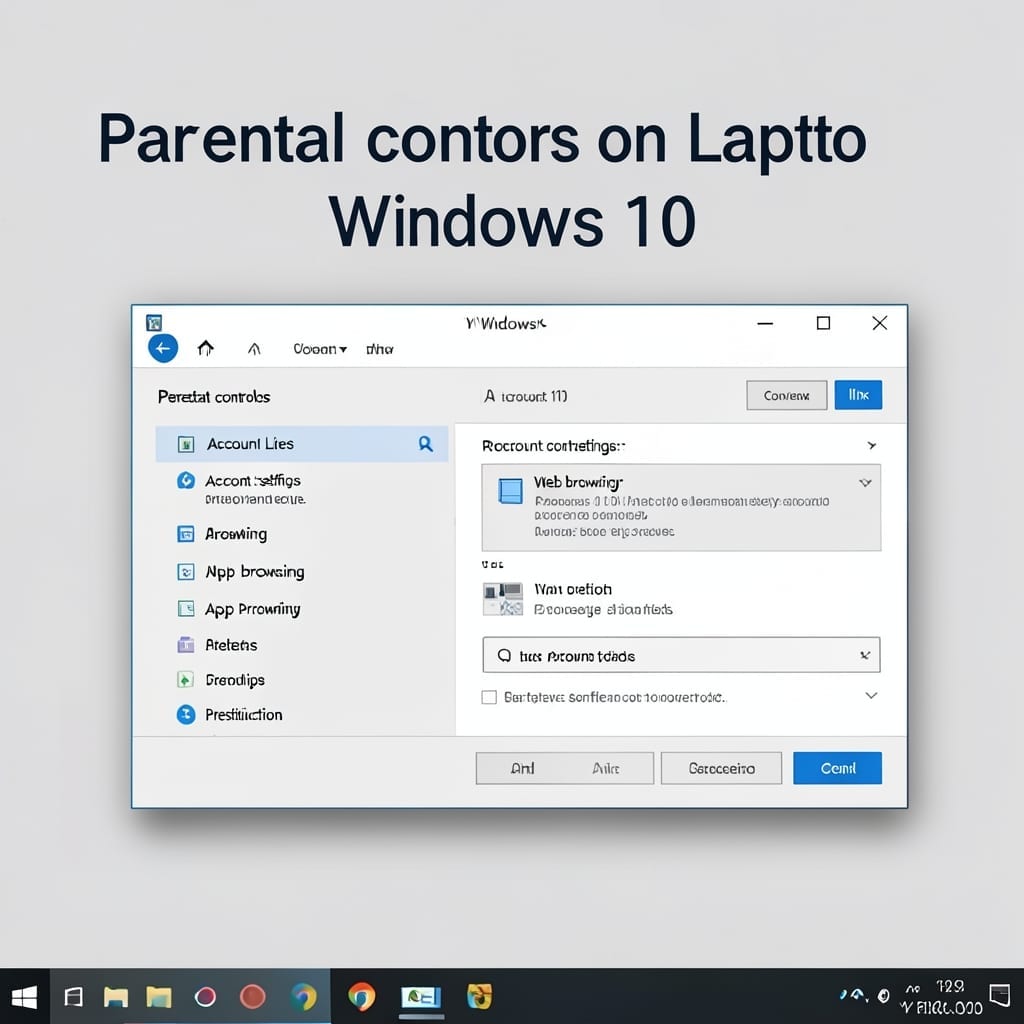The height and width of the screenshot is (1024, 1024).
Task: Click the blue back arrow button
Action: click(163, 348)
